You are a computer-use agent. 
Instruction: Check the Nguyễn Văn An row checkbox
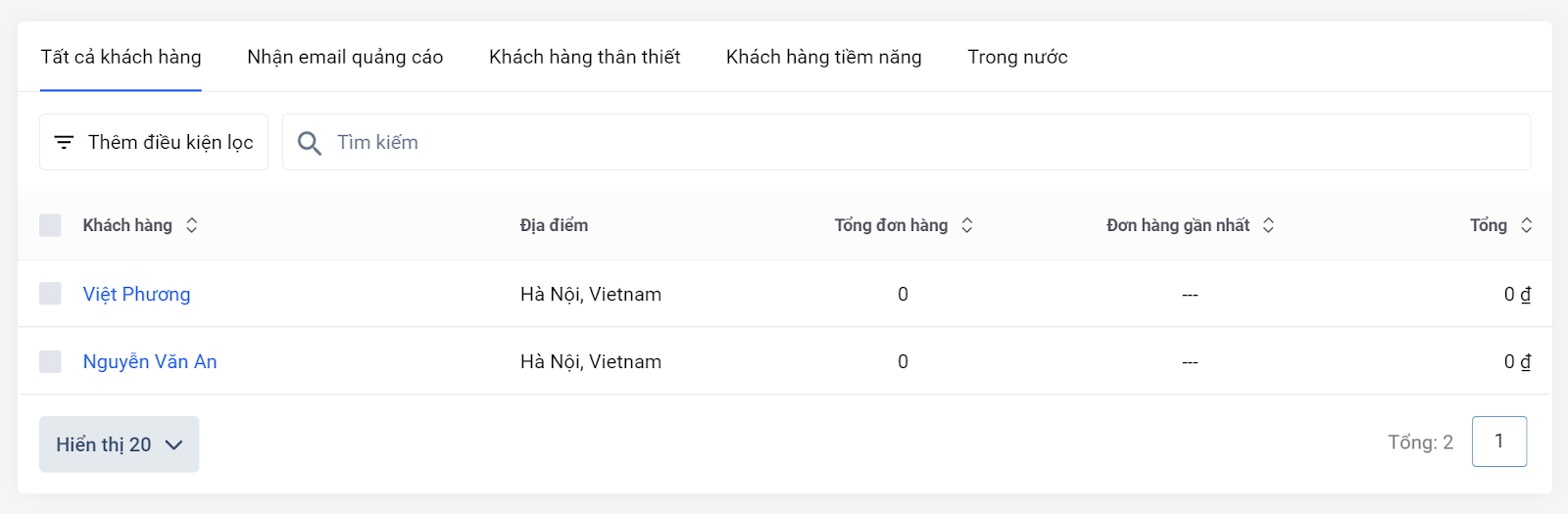click(50, 361)
